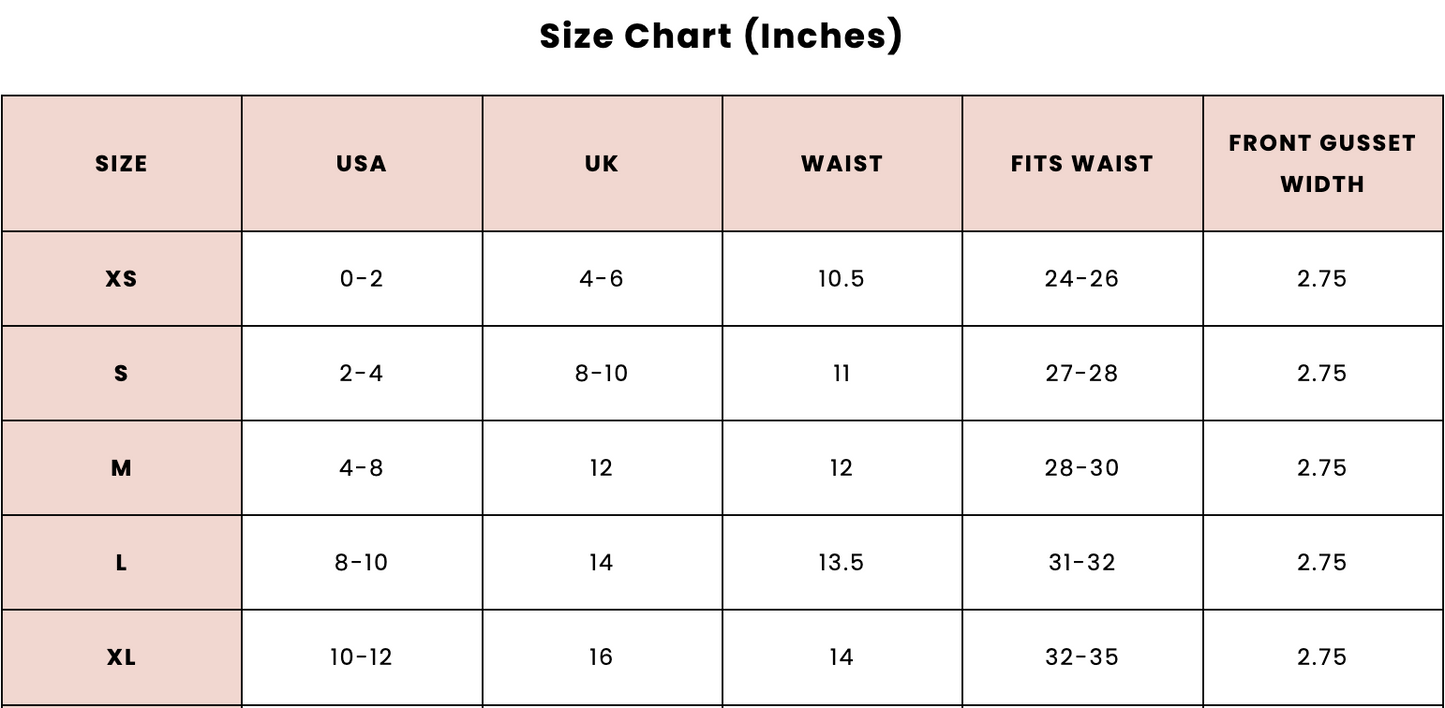
Task: Click the WAIST column header
Action: pos(842,164)
